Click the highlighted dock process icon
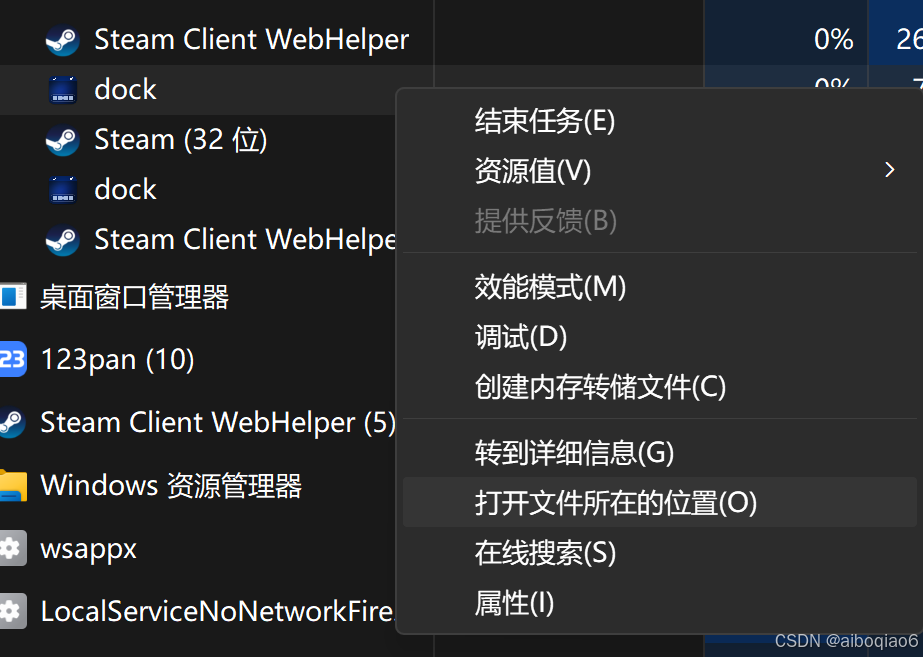 click(62, 90)
